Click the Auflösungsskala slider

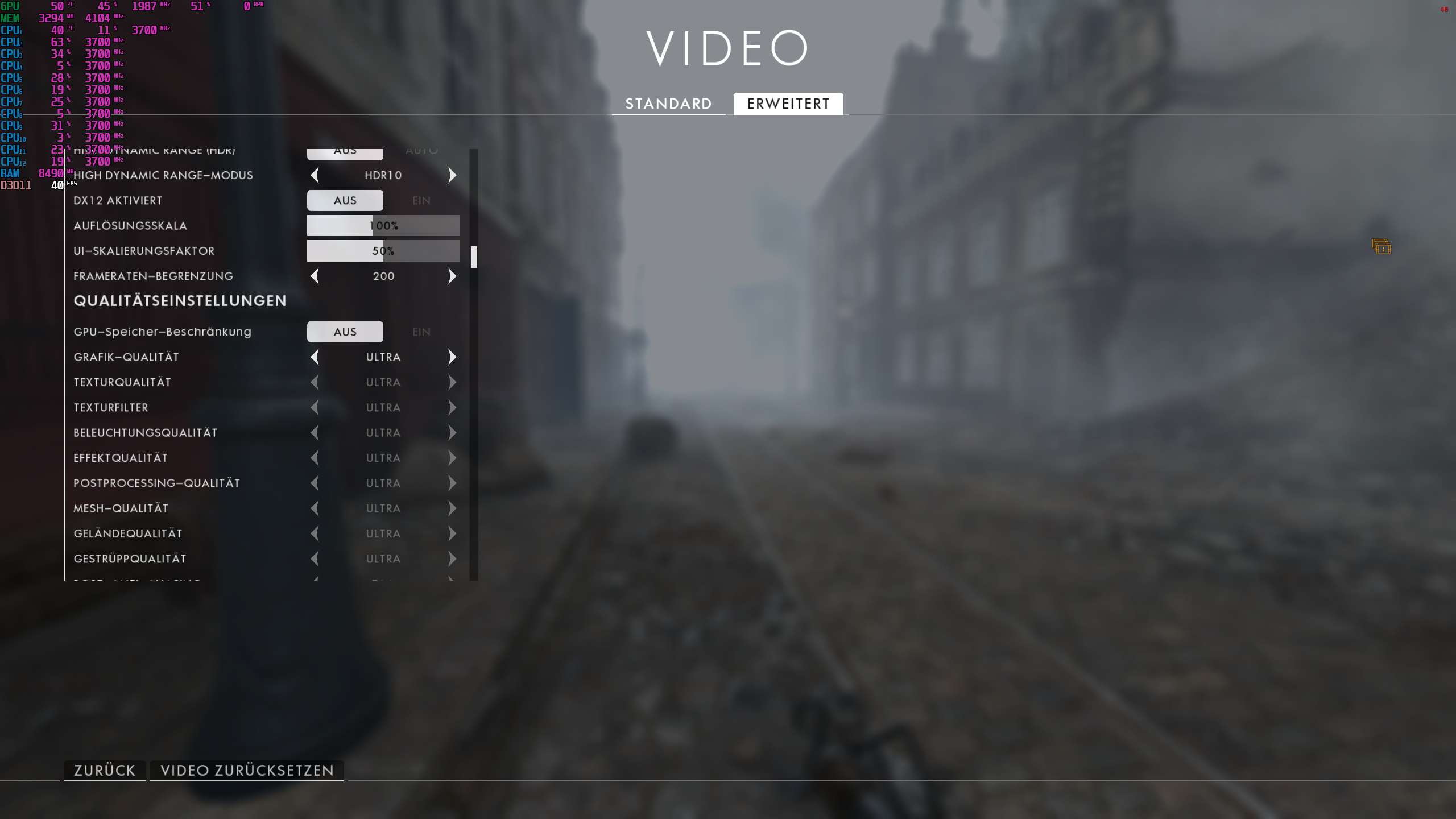[x=383, y=226]
